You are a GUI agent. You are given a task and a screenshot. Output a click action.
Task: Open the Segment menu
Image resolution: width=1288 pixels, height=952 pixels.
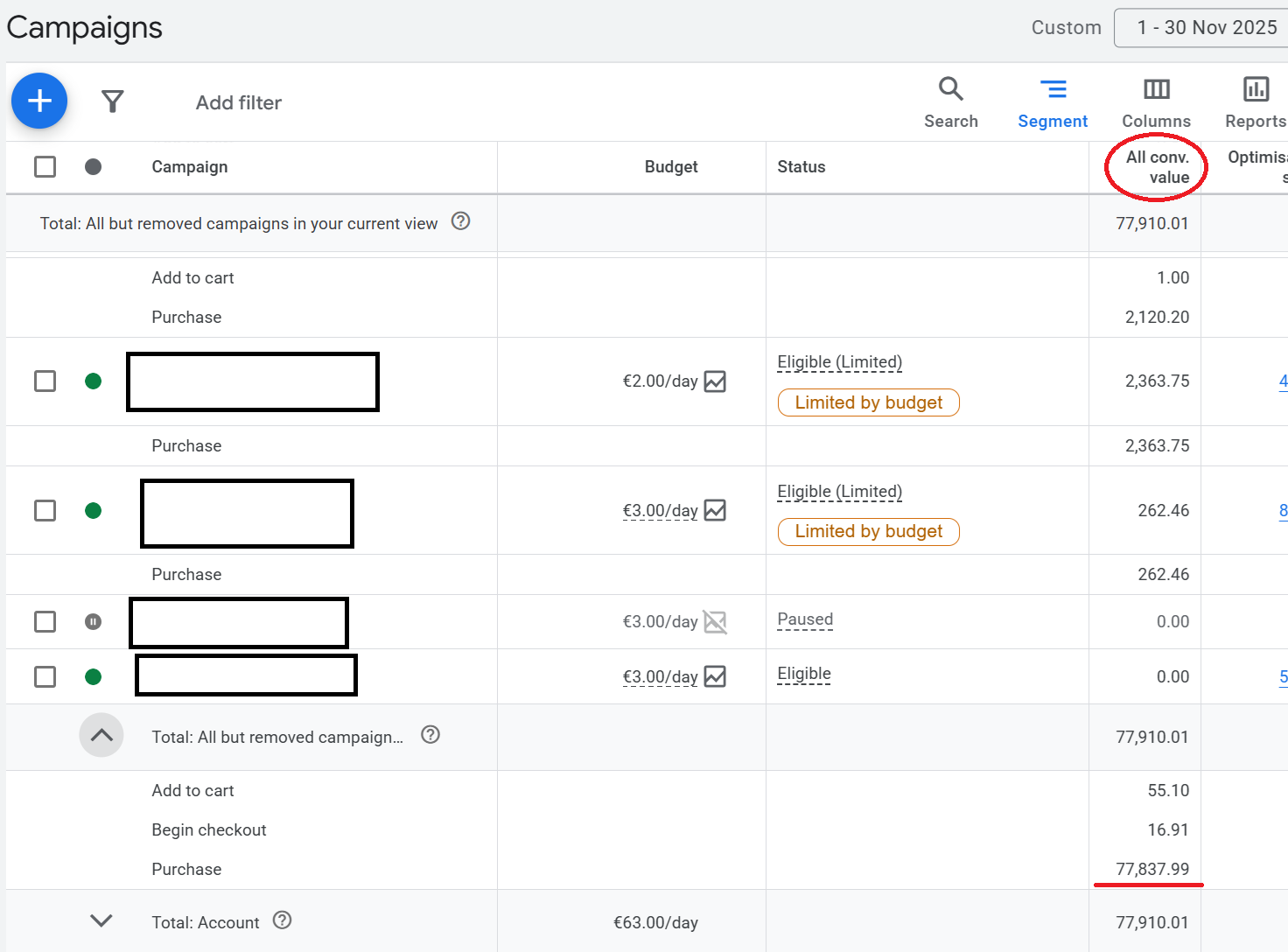1053,102
